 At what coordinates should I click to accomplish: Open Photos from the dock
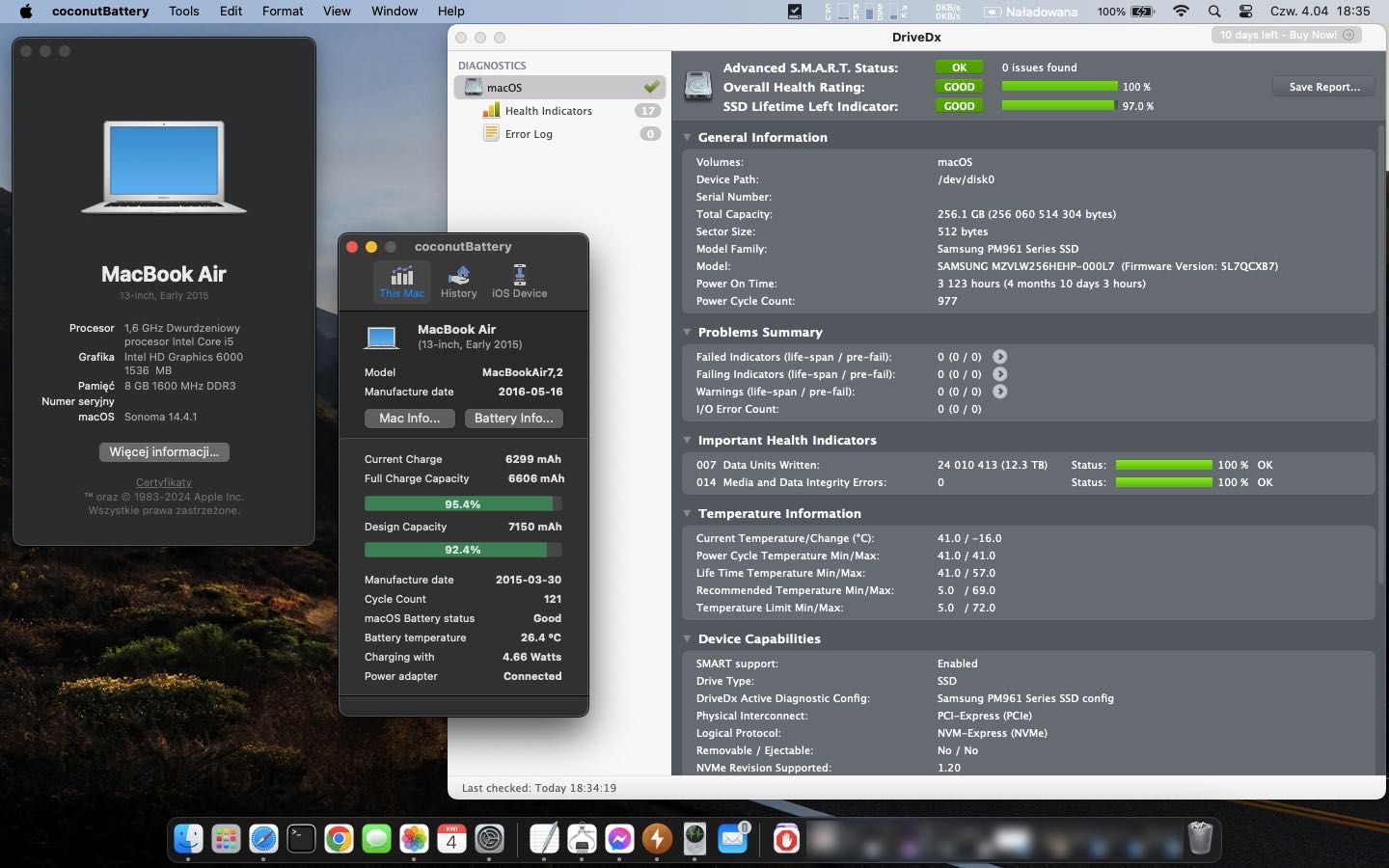point(414,839)
